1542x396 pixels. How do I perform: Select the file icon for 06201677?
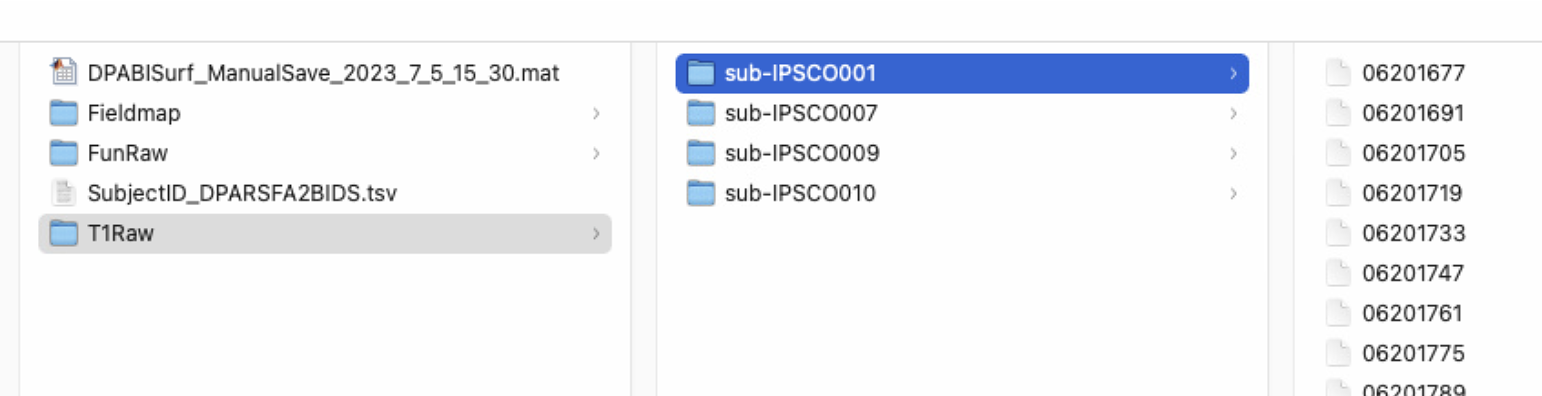point(1337,73)
